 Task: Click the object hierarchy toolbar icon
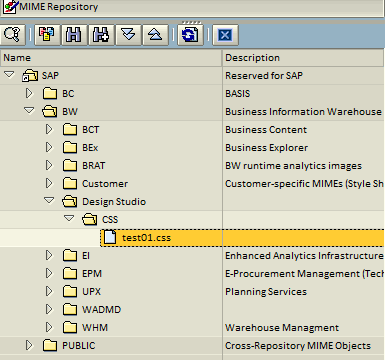(x=47, y=34)
